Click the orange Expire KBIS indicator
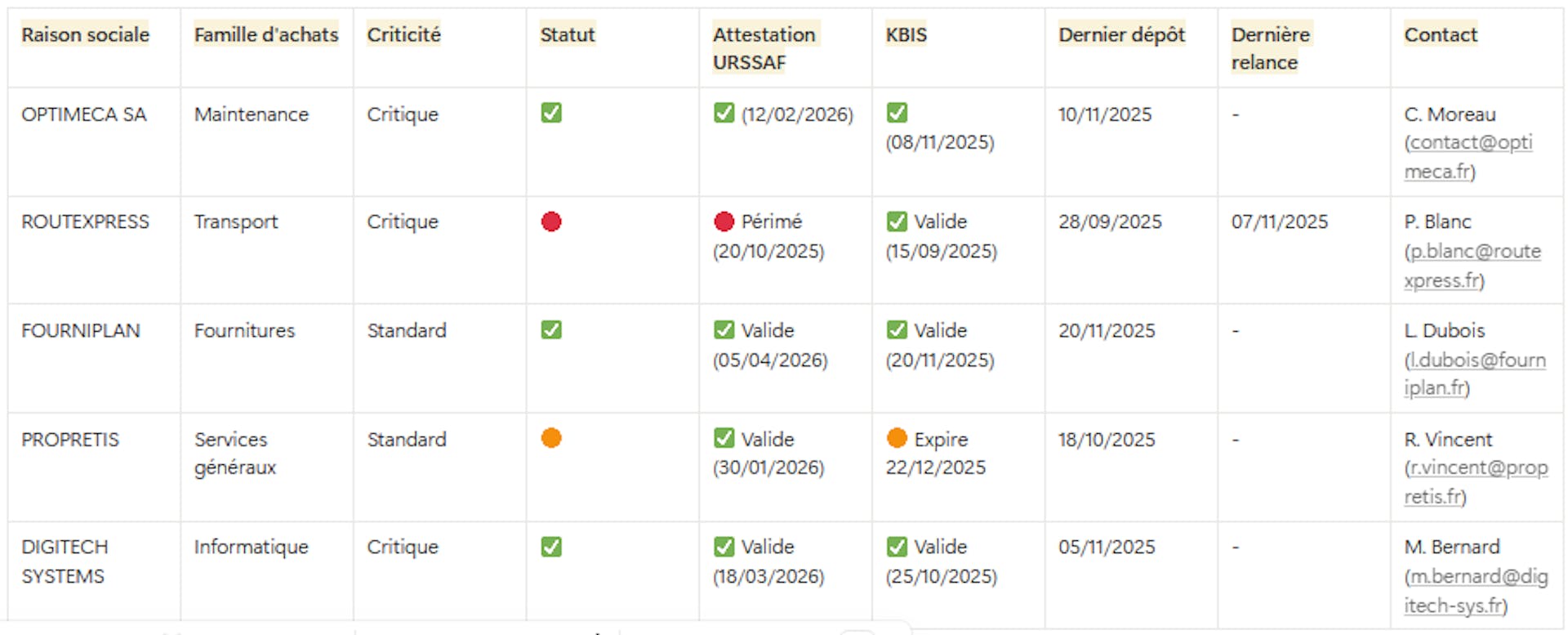The height and width of the screenshot is (635, 1568). pyautogui.click(x=897, y=438)
